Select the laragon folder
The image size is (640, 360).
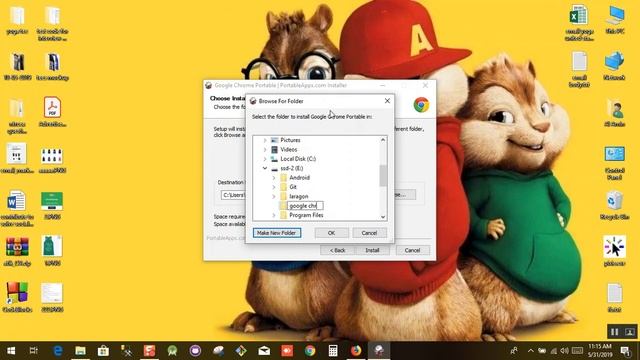pos(298,196)
